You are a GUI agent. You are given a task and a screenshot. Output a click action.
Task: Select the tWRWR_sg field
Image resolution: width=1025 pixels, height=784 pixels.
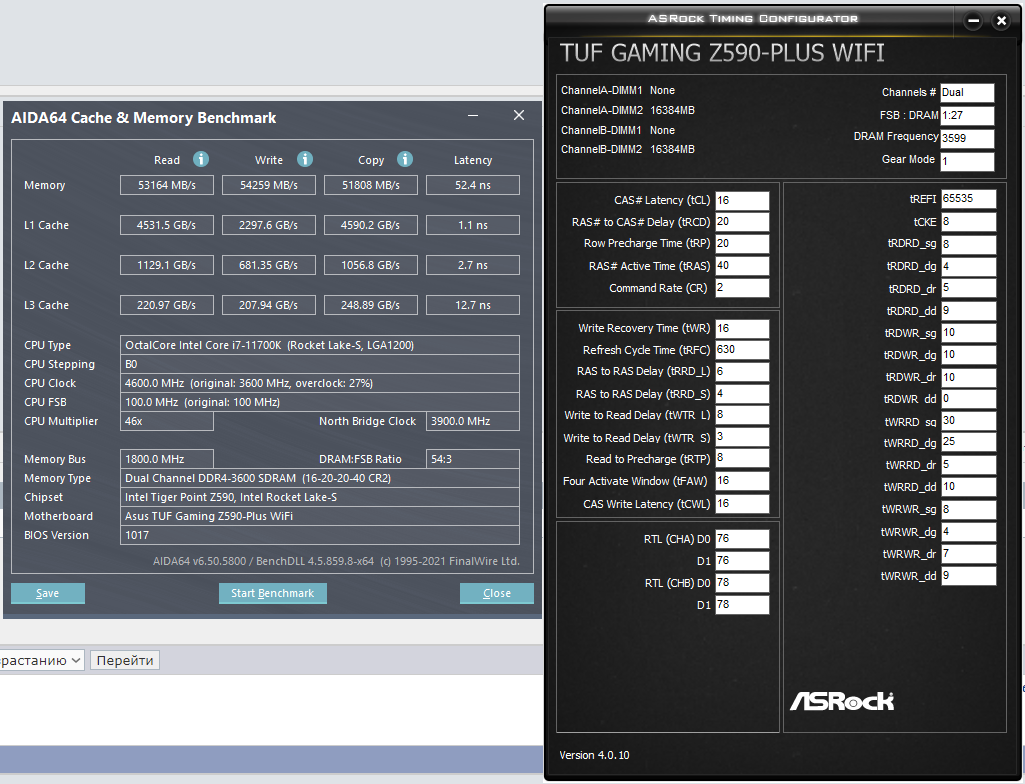point(968,509)
